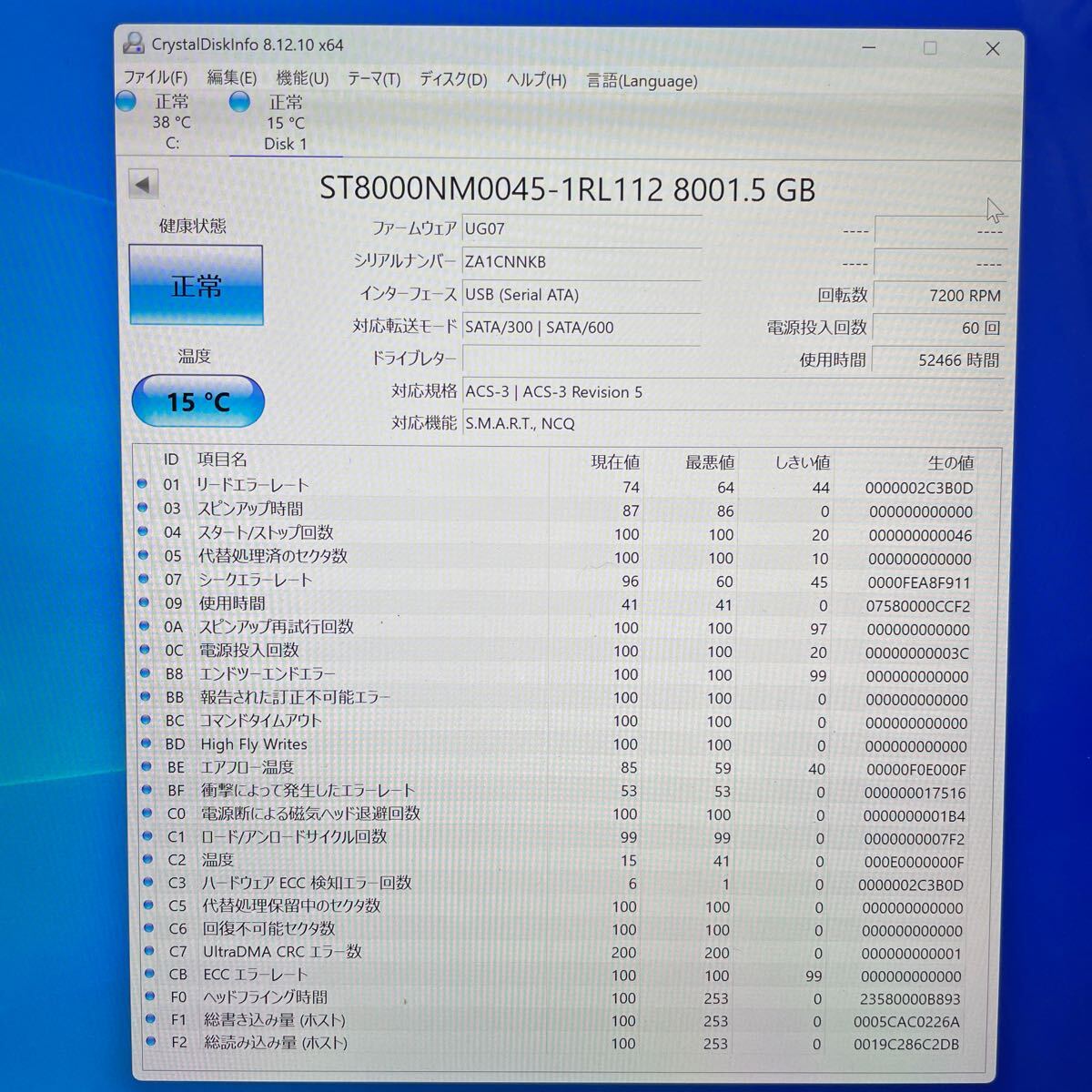This screenshot has width=1092, height=1092.
Task: Click raw value 00000F0E000F
Action: point(915,770)
